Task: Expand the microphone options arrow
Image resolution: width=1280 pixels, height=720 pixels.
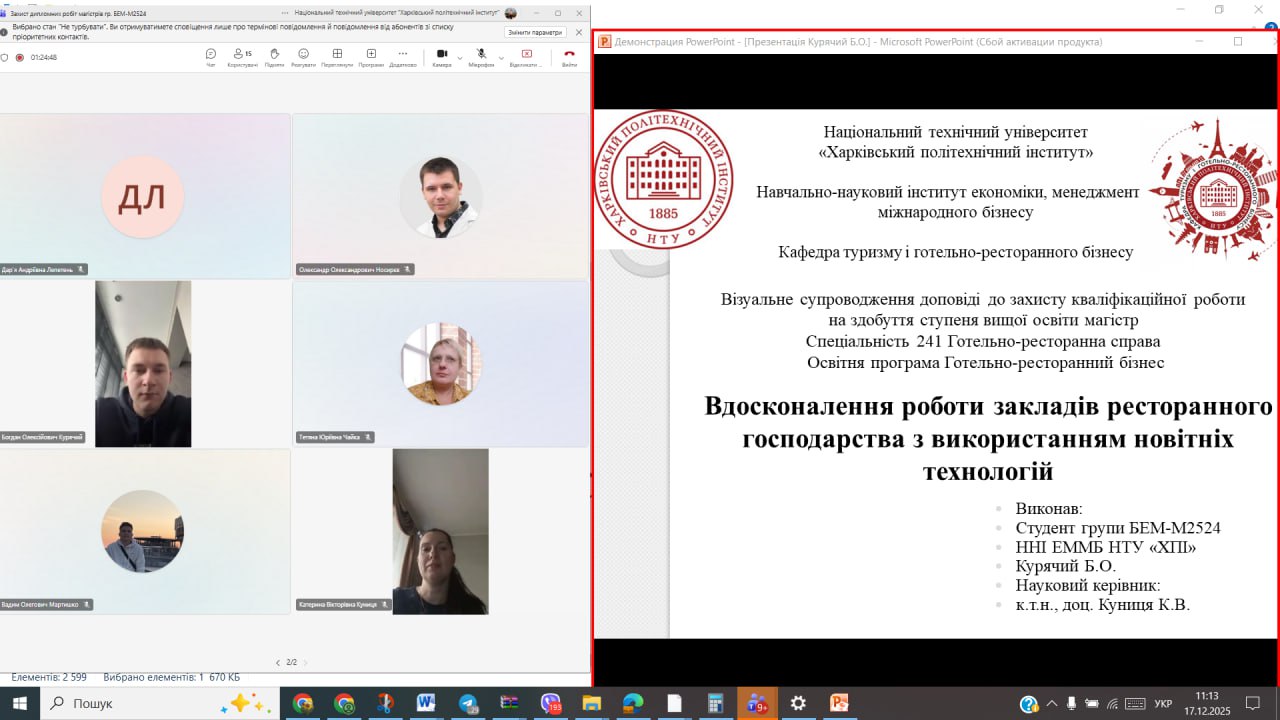Action: point(500,57)
